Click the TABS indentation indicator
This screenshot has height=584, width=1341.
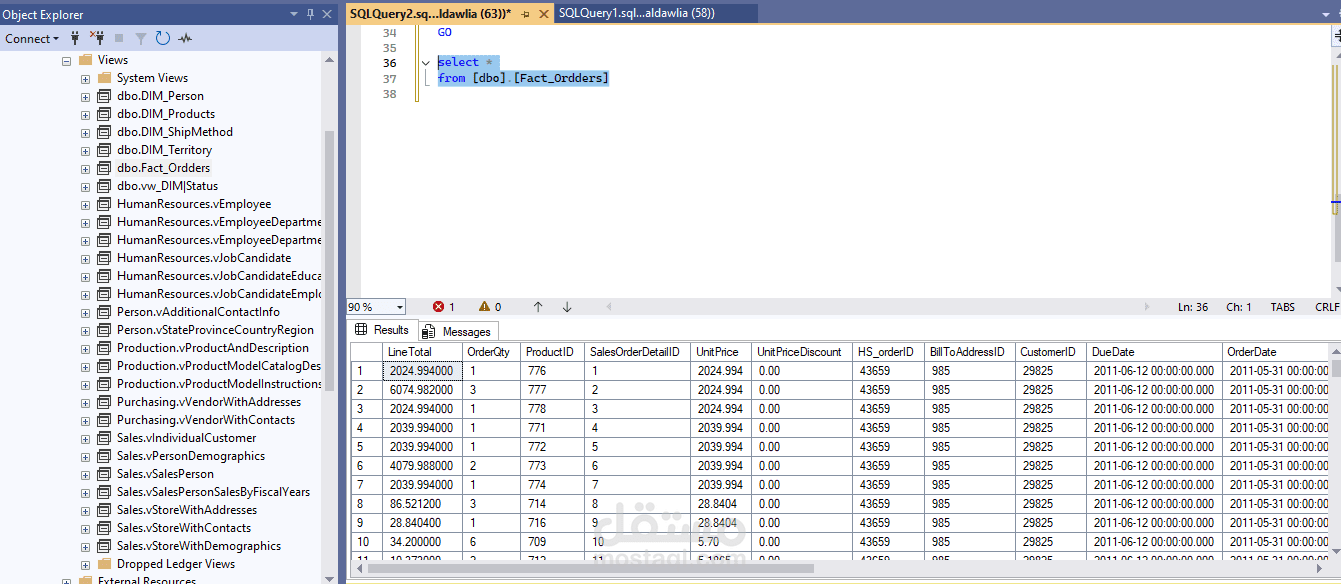point(1283,307)
